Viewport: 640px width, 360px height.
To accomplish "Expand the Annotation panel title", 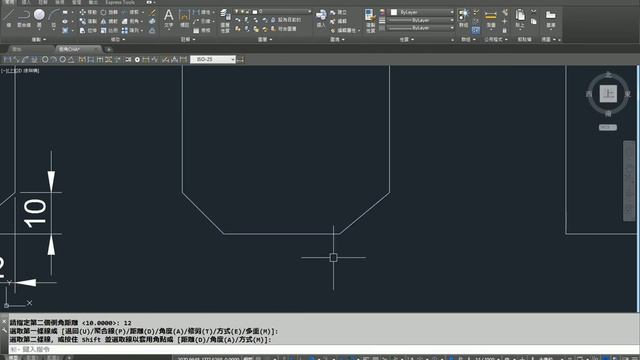I will (x=187, y=40).
